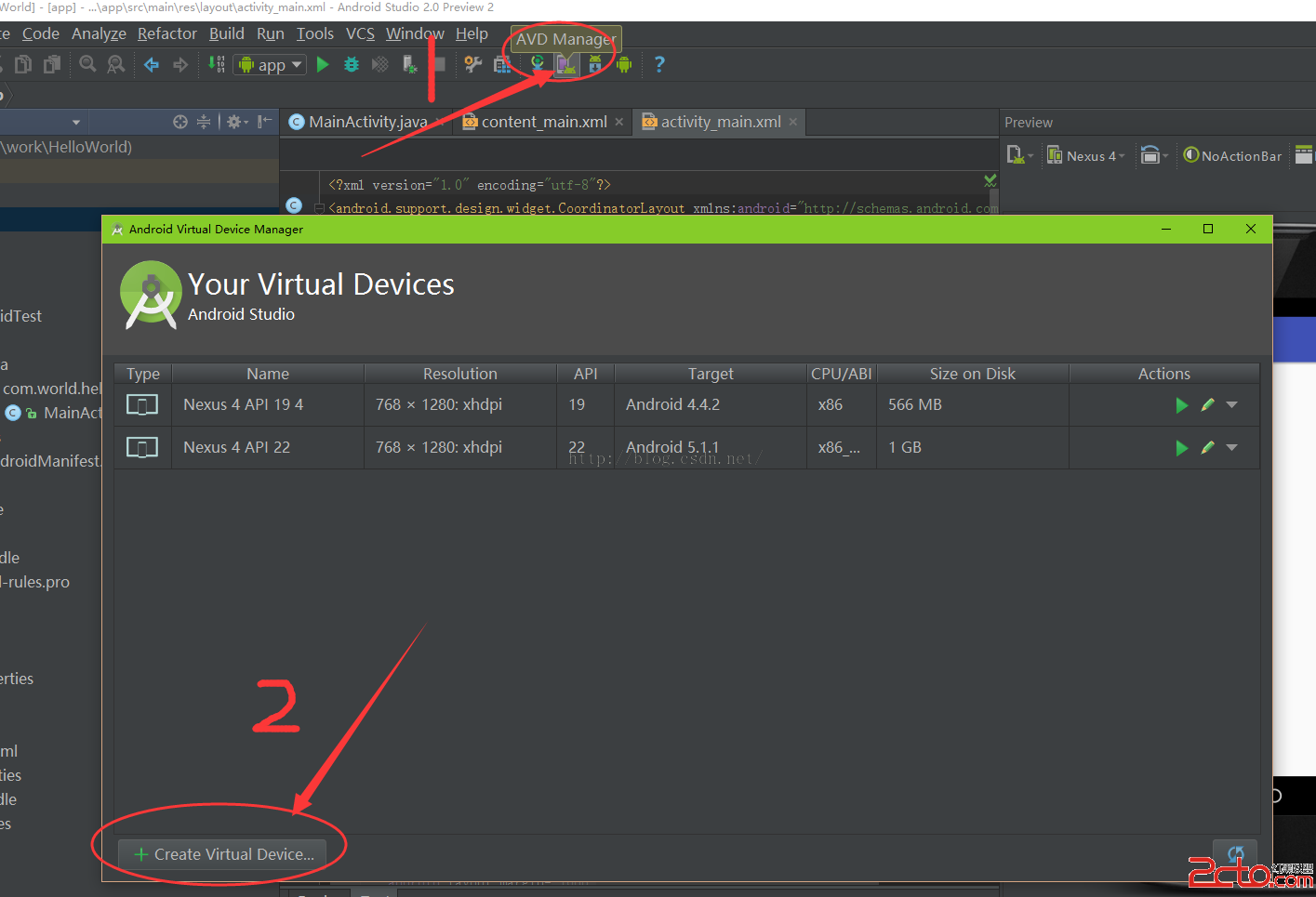This screenshot has width=1316, height=897.
Task: Click the Find magnifier icon in toolbar
Action: (87, 64)
